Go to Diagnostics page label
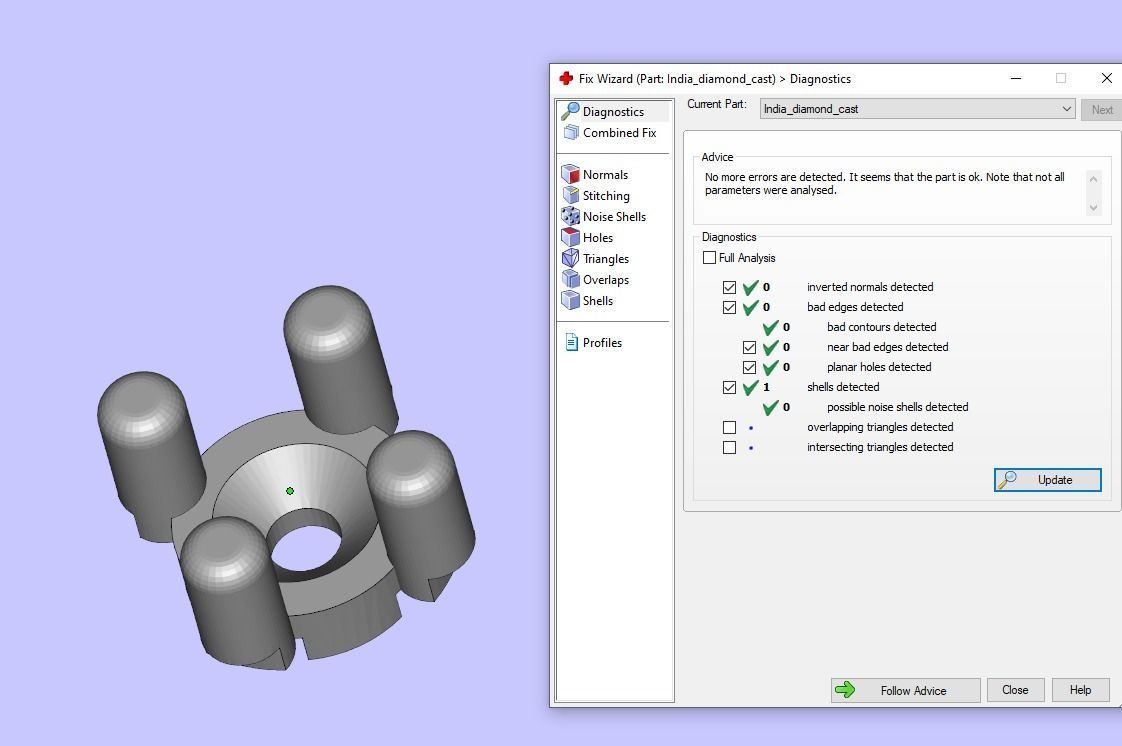The image size is (1122, 746). (613, 112)
